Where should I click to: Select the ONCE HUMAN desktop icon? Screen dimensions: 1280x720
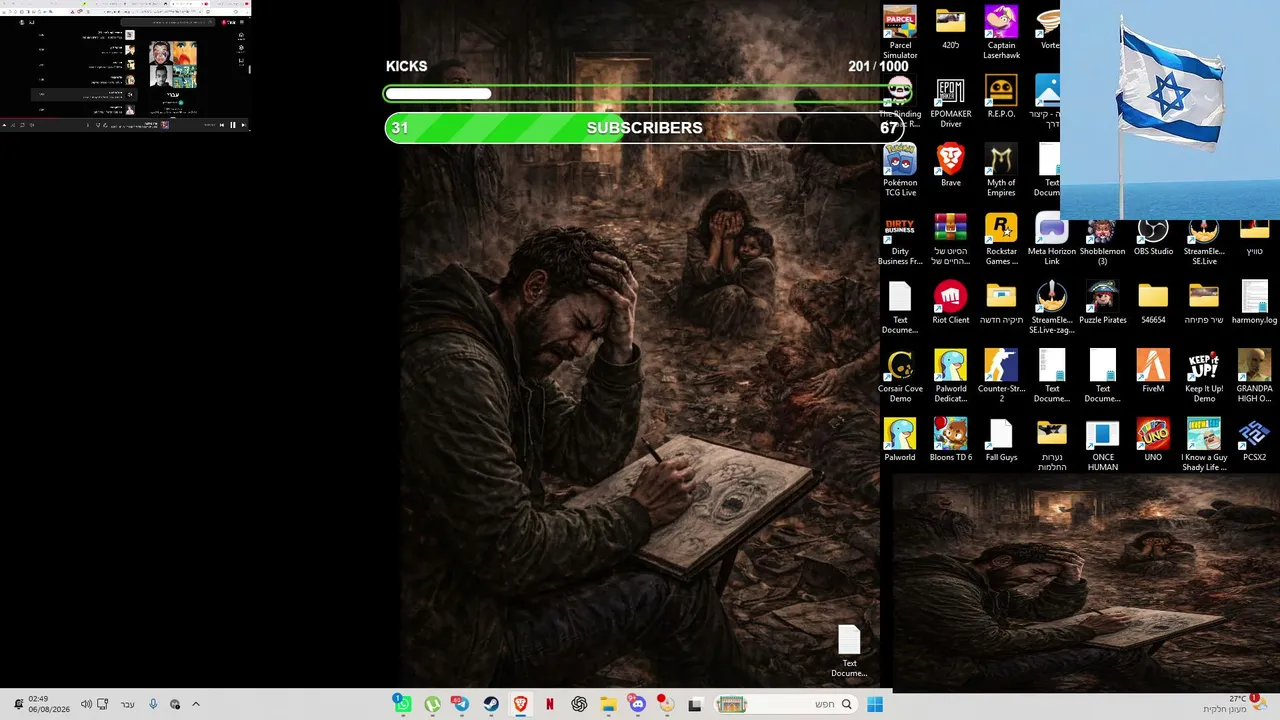[x=1102, y=445]
